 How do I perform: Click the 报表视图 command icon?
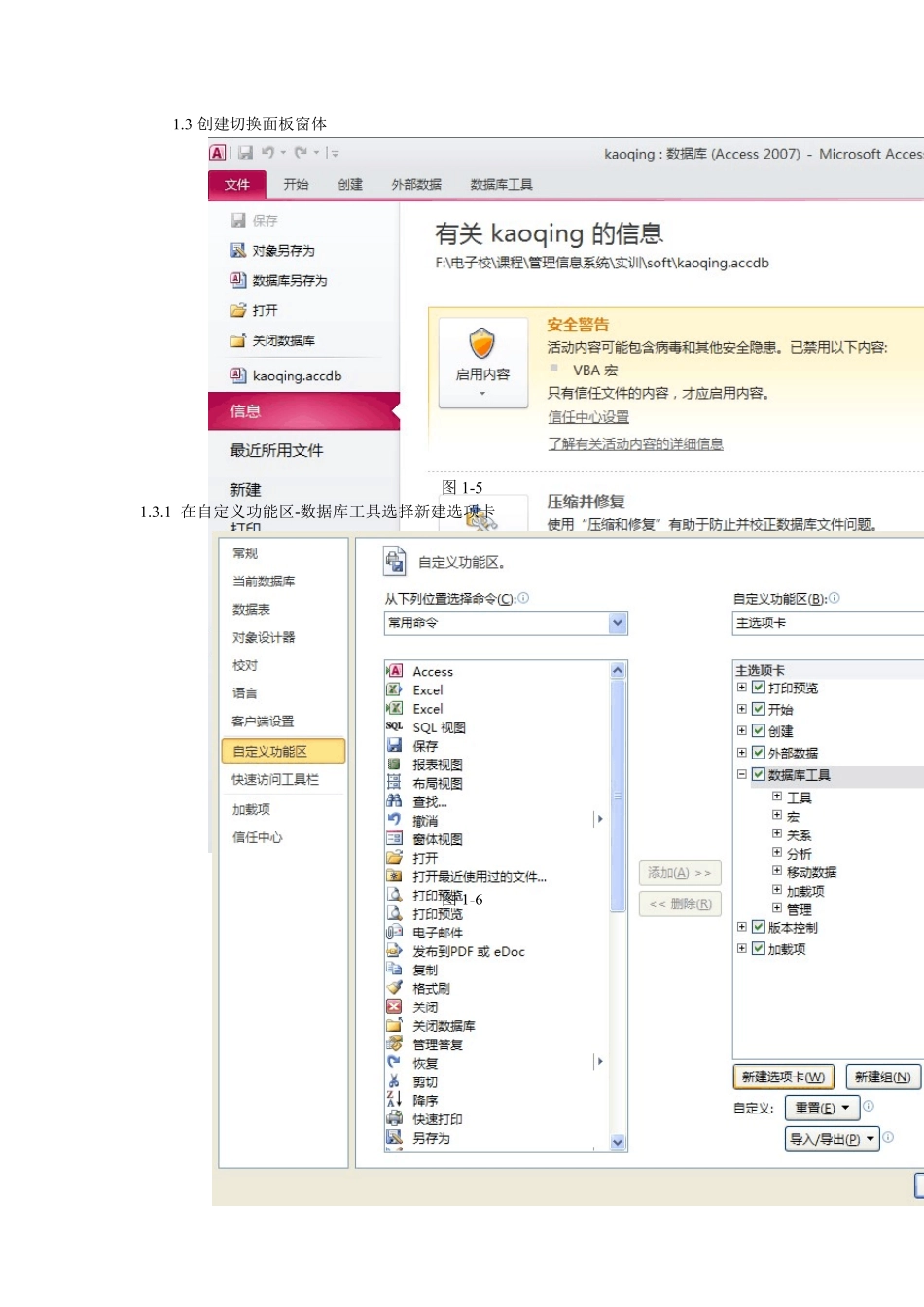pyautogui.click(x=394, y=764)
